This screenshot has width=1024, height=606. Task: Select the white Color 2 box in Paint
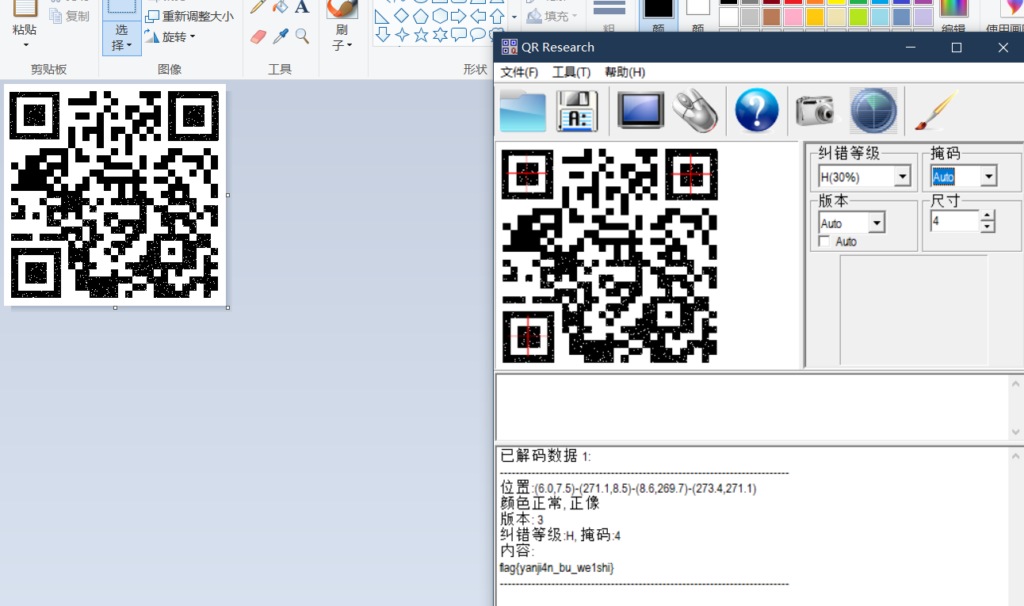697,8
